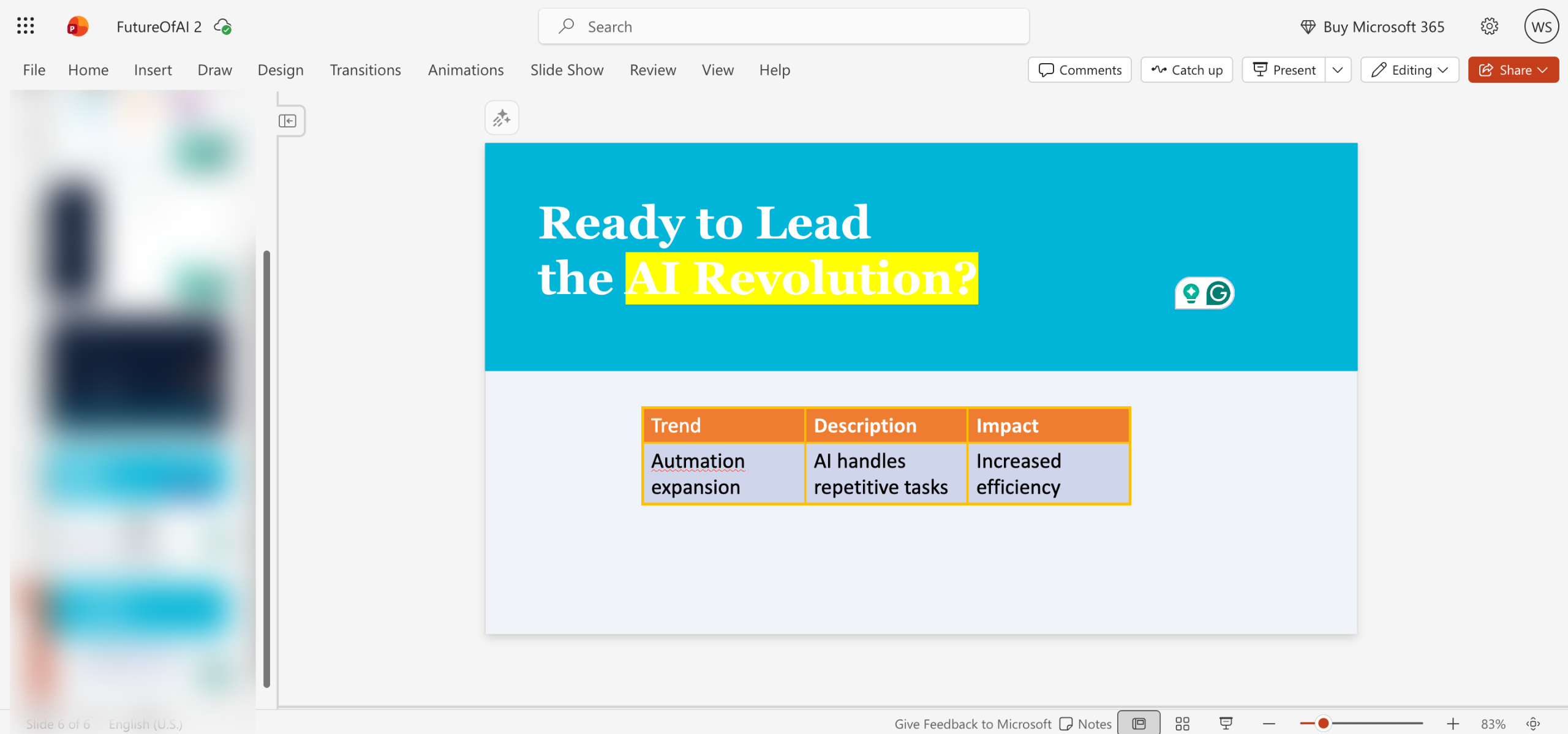
Task: Click the zoom slider handle
Action: 1323,724
